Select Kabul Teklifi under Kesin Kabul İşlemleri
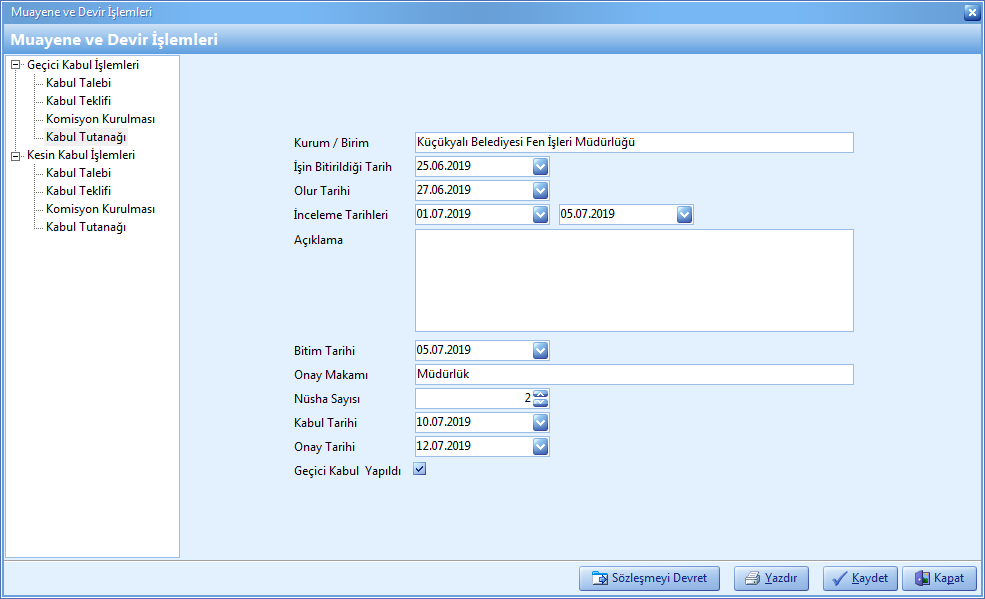This screenshot has height=599, width=985. pos(78,191)
